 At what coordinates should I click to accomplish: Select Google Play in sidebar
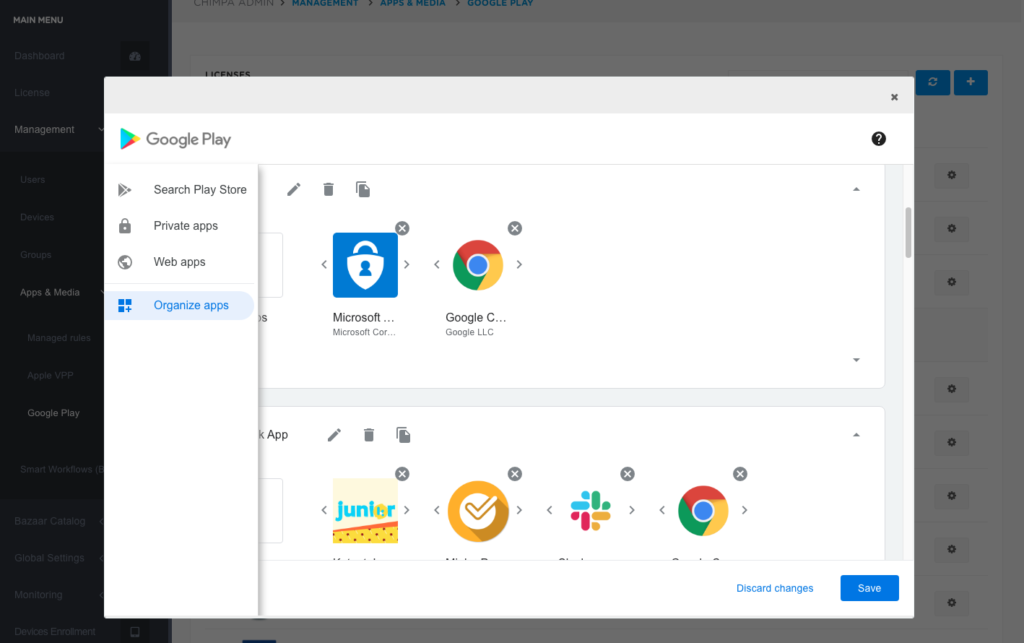point(54,413)
